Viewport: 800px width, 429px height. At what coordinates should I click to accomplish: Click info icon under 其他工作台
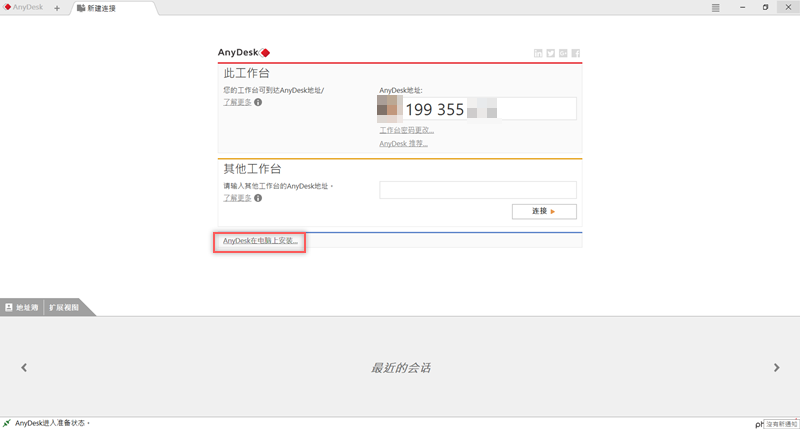(258, 198)
